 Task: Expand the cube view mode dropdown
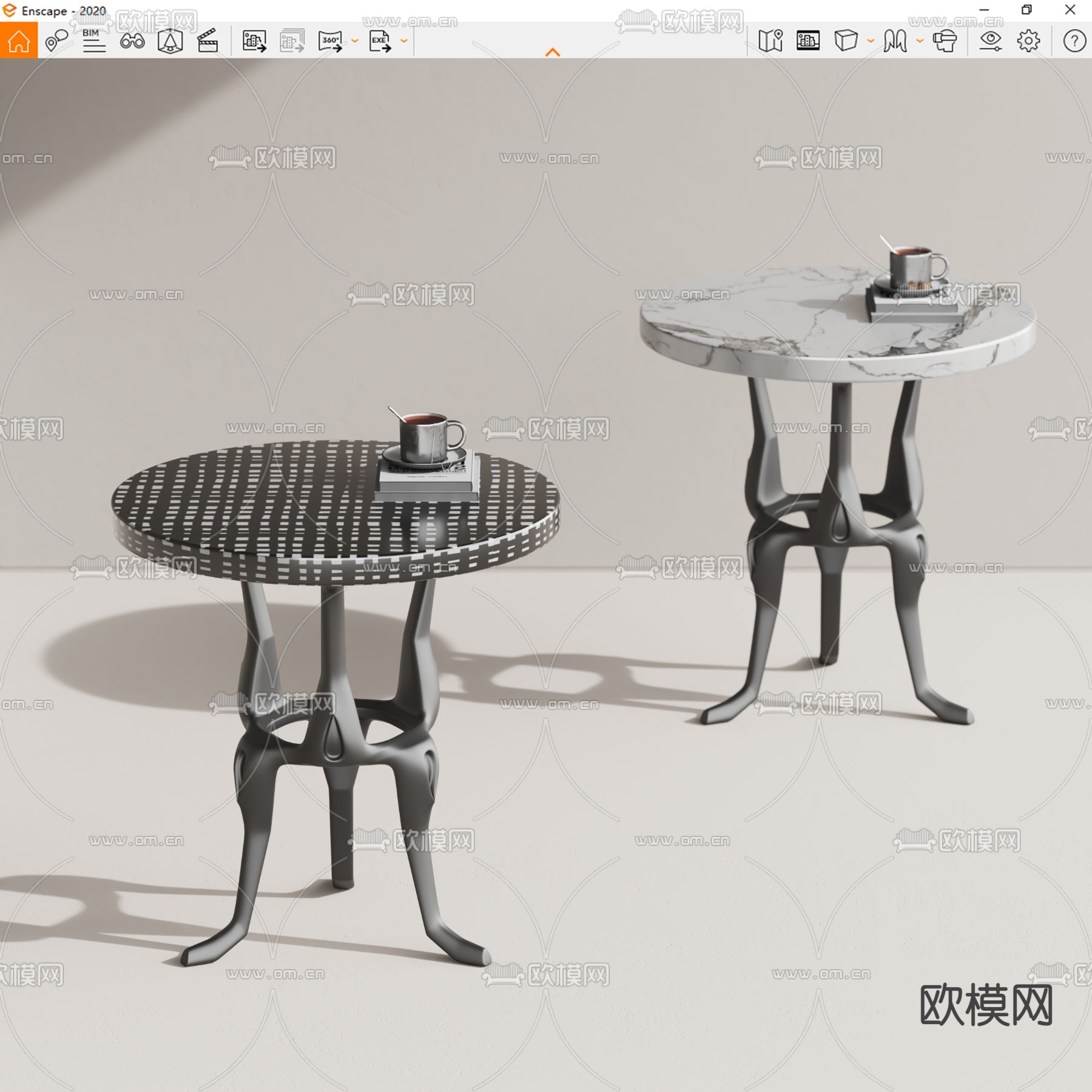tap(871, 41)
